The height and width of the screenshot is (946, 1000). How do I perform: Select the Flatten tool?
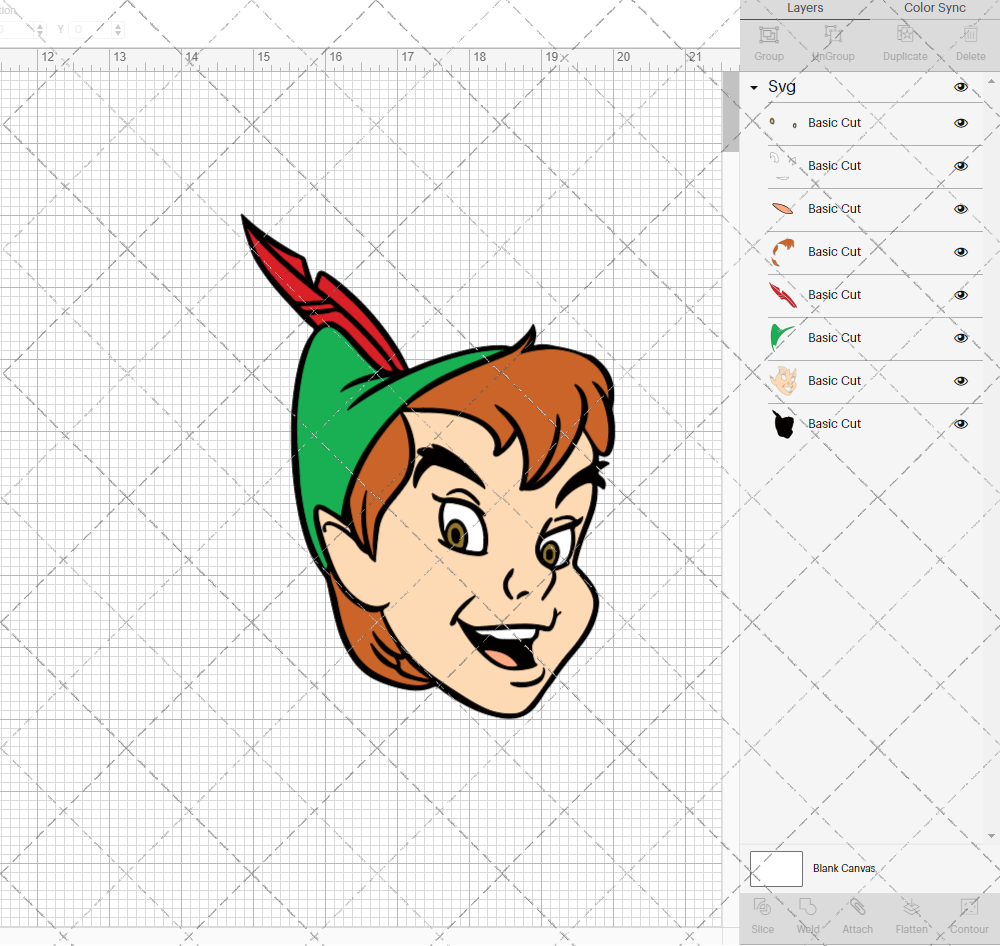910,914
